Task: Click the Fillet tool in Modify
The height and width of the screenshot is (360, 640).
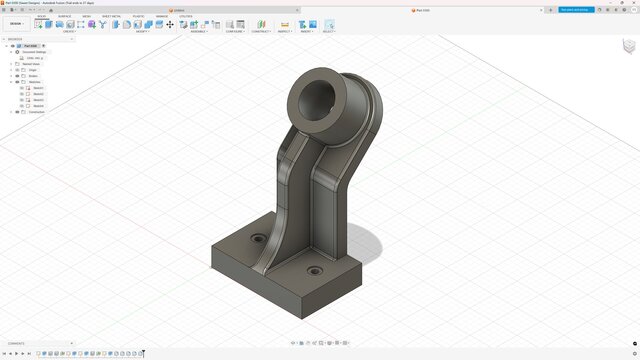Action: (127, 24)
